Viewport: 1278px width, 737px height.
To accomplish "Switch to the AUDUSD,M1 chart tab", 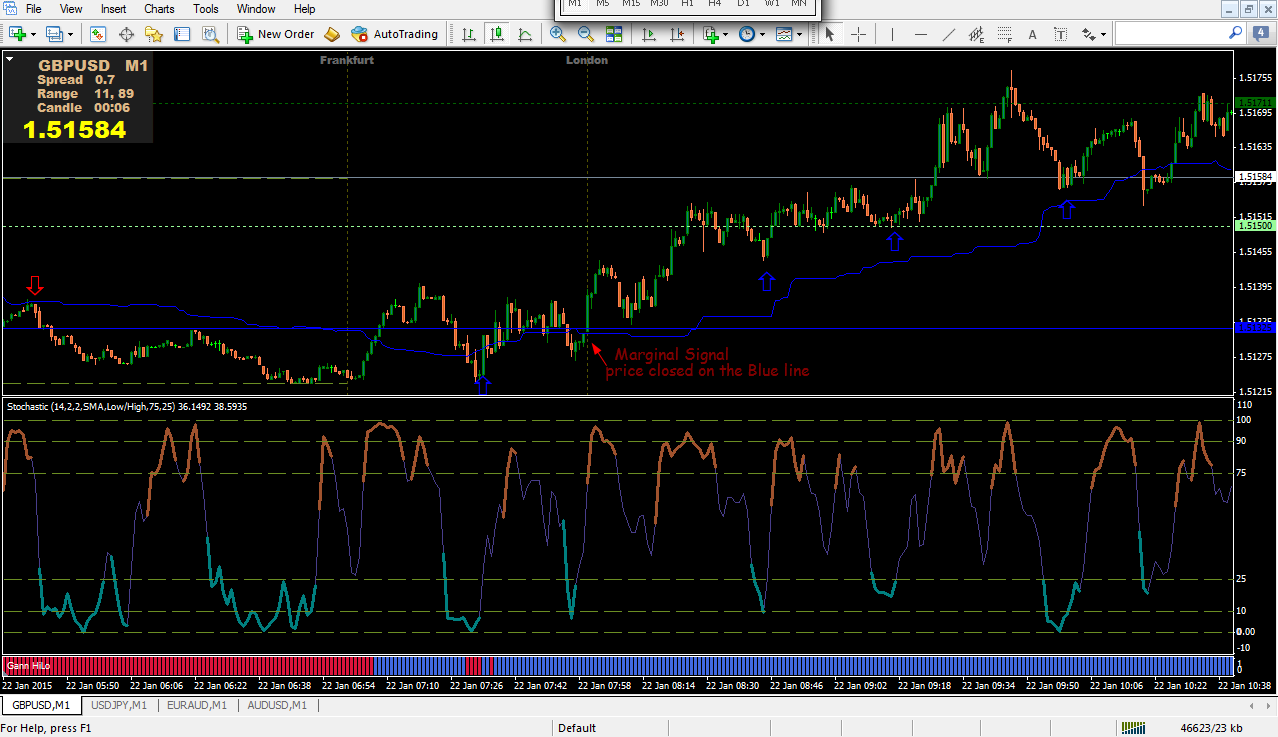I will [x=276, y=705].
